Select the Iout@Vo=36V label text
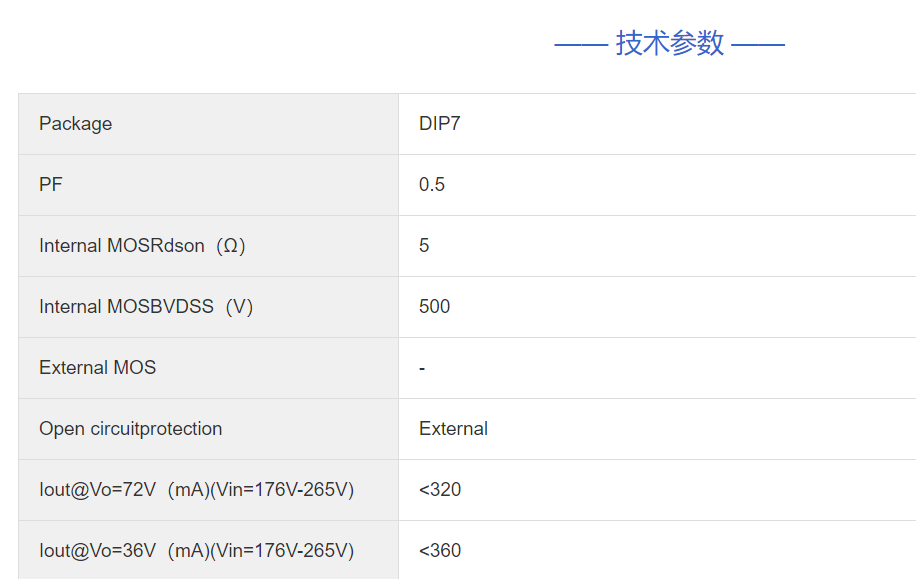The width and height of the screenshot is (916, 579). (98, 551)
